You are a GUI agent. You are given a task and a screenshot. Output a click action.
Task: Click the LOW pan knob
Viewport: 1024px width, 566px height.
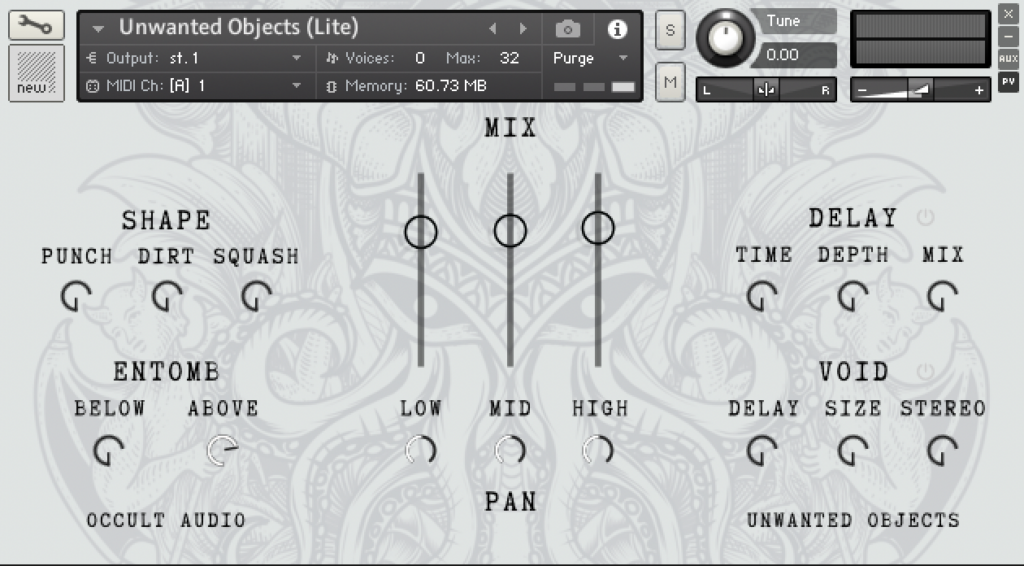tap(421, 450)
